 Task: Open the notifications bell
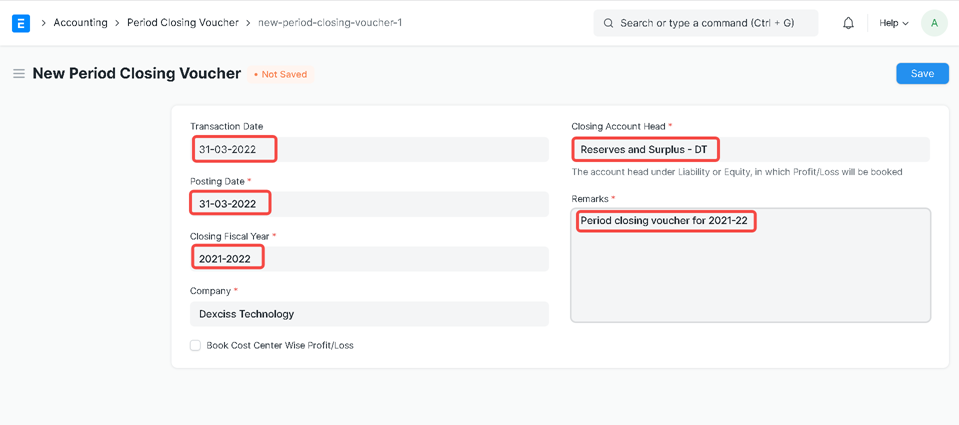[x=848, y=23]
